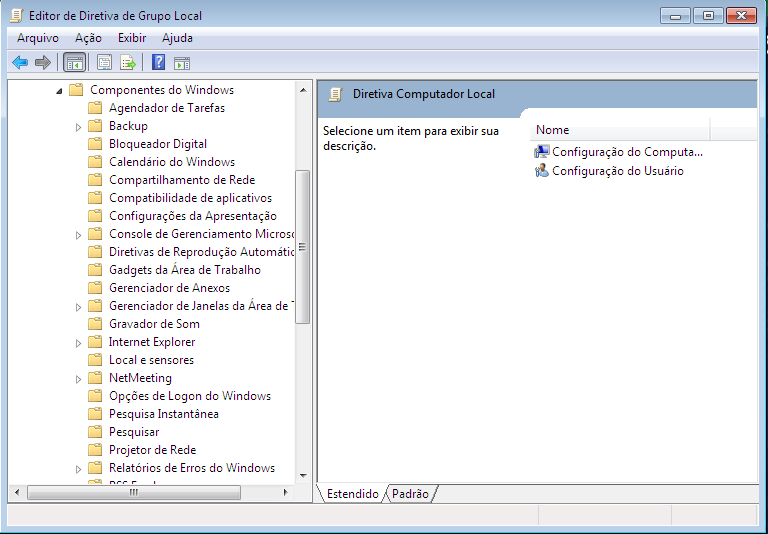The image size is (768, 534).
Task: Click the Compatibilidade de aplicativos folder icon
Action: [x=95, y=198]
